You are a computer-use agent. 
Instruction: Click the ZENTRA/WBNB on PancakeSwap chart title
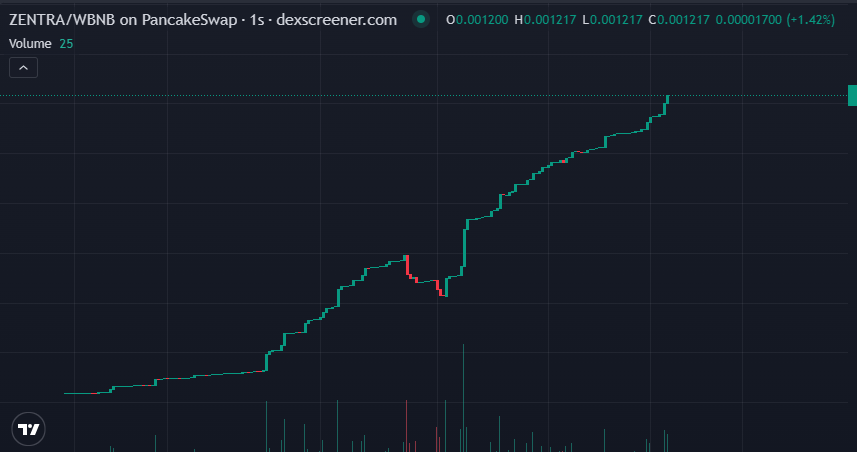203,20
